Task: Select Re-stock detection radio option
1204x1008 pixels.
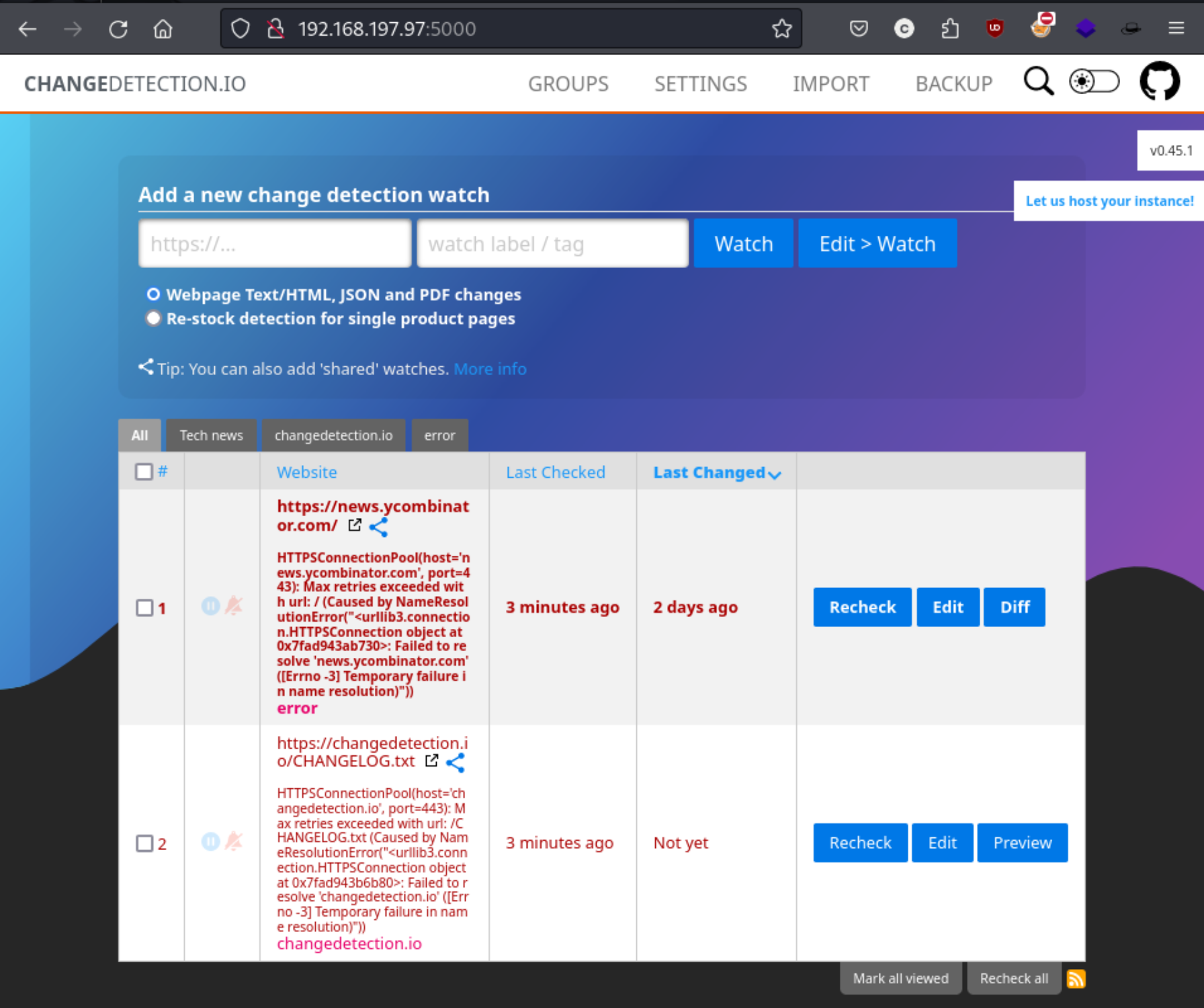Action: click(154, 318)
